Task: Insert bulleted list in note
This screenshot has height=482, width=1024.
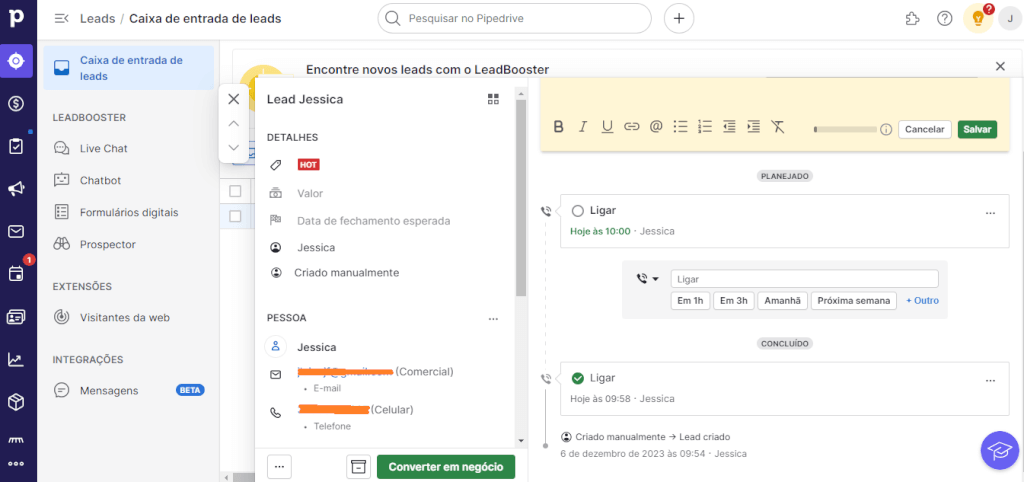Action: pos(680,127)
